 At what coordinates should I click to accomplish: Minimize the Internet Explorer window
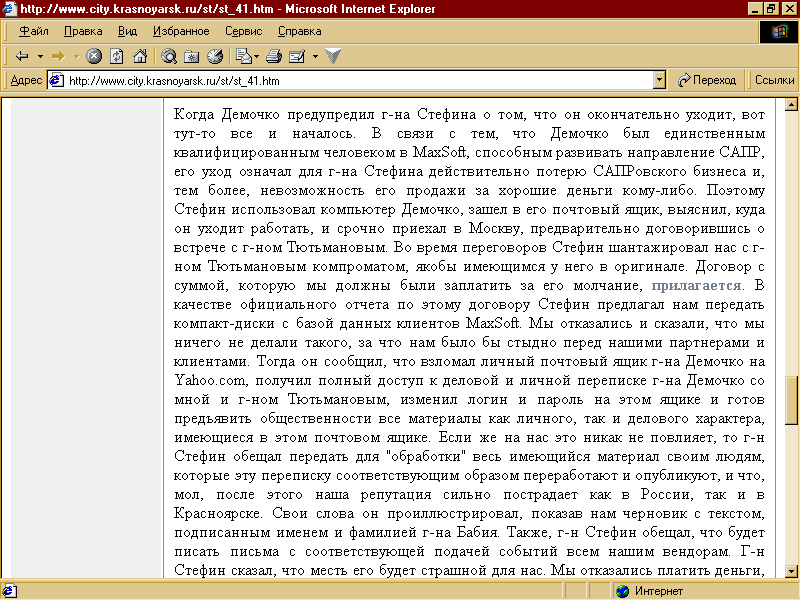tap(756, 9)
